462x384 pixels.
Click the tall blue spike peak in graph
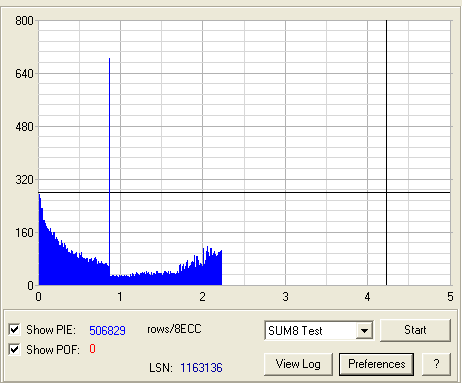pos(109,60)
